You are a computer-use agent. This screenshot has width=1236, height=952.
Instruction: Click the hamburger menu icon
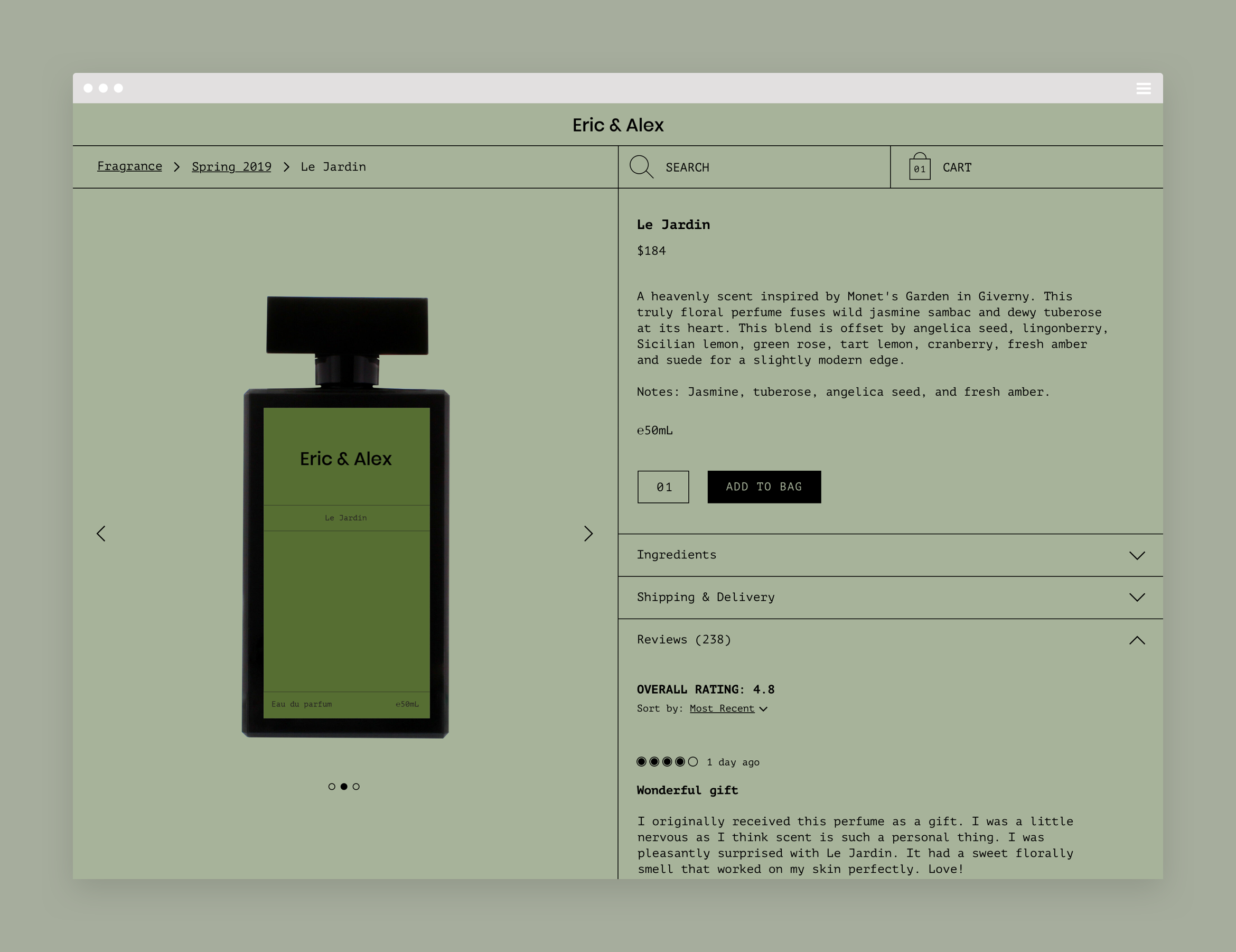pyautogui.click(x=1143, y=88)
